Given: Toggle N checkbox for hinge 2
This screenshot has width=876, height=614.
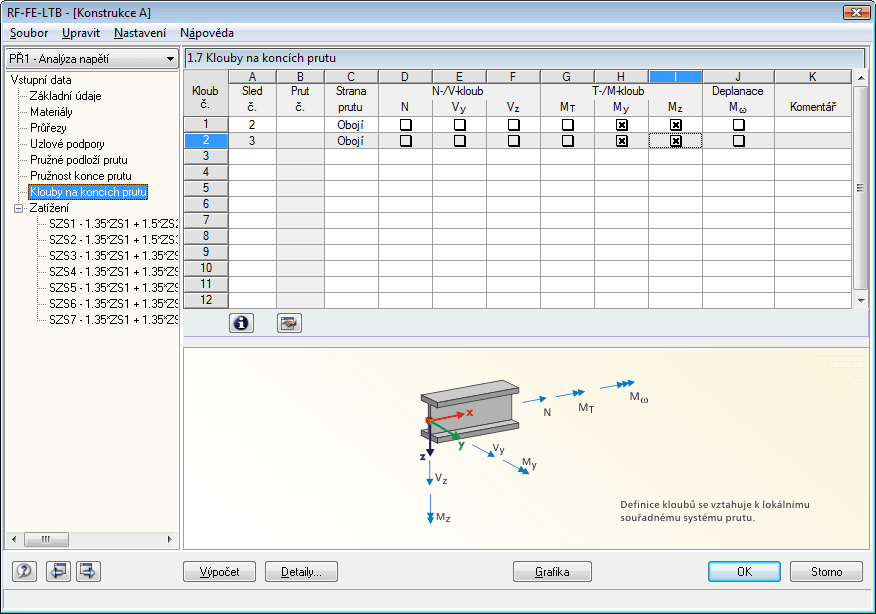Looking at the screenshot, I should 406,141.
